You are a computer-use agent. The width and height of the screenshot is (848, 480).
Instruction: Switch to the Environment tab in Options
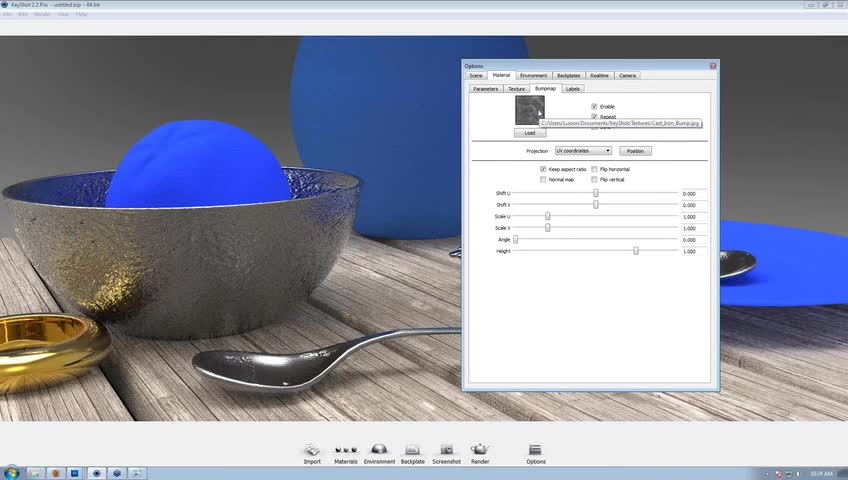pos(534,76)
